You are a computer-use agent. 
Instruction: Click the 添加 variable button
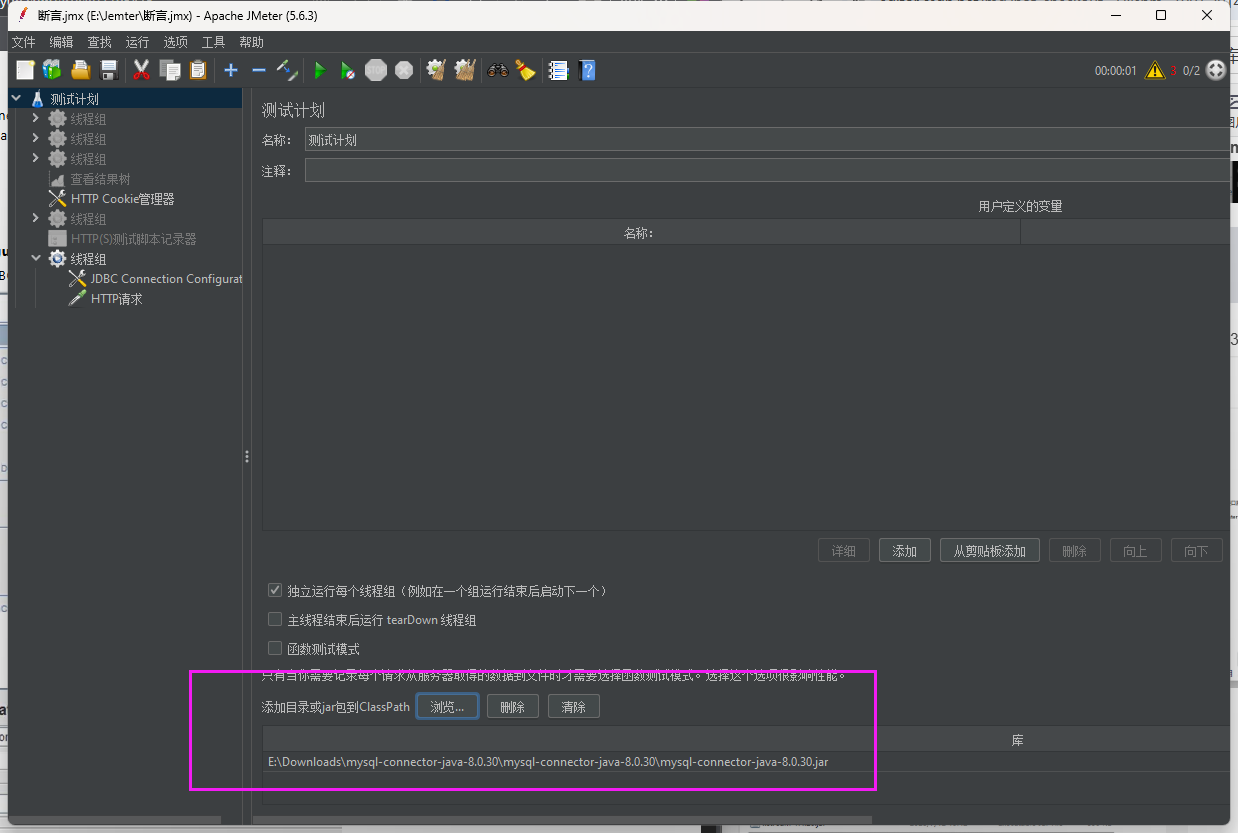point(905,550)
